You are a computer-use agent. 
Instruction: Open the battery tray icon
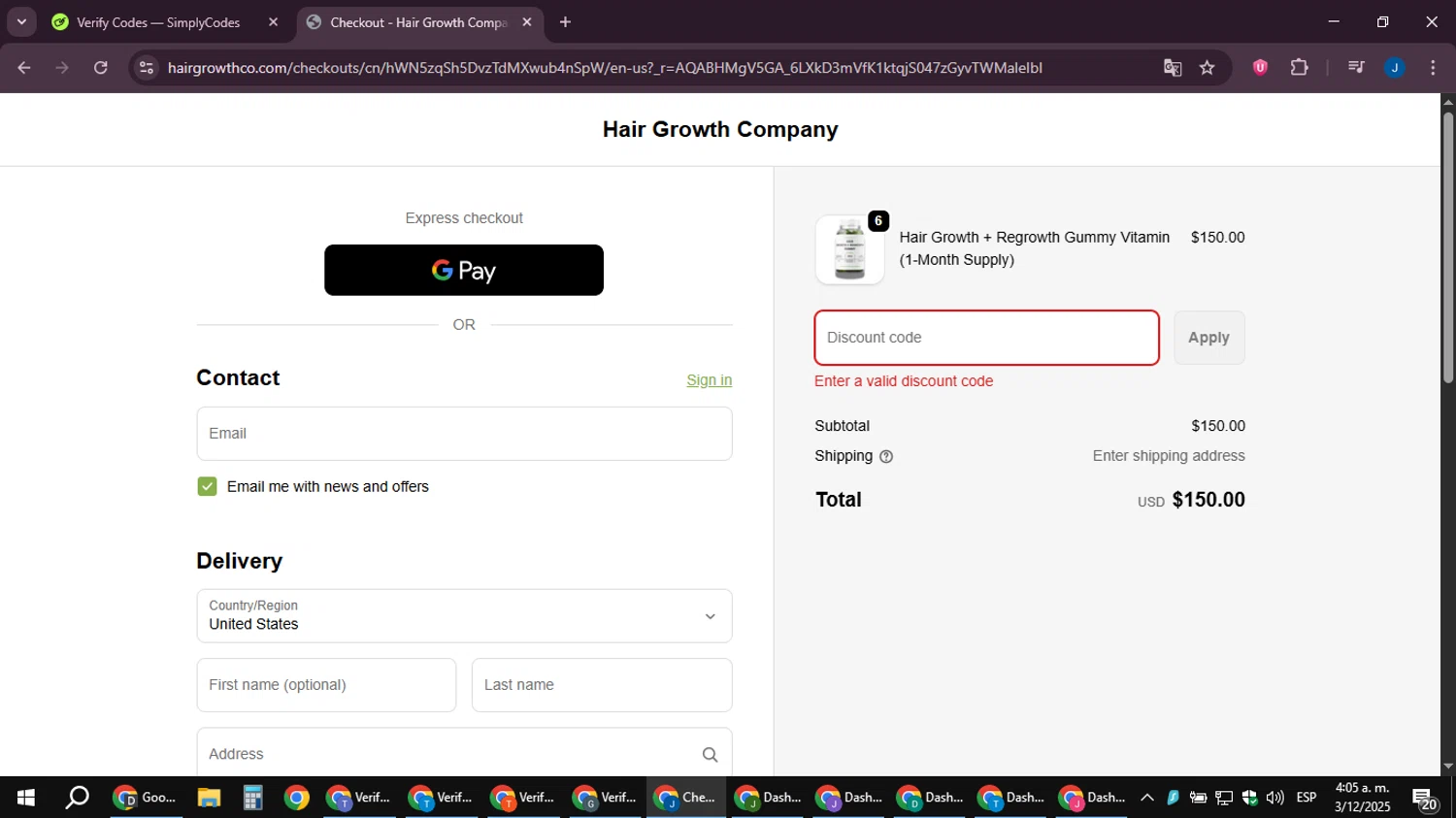(x=1198, y=798)
